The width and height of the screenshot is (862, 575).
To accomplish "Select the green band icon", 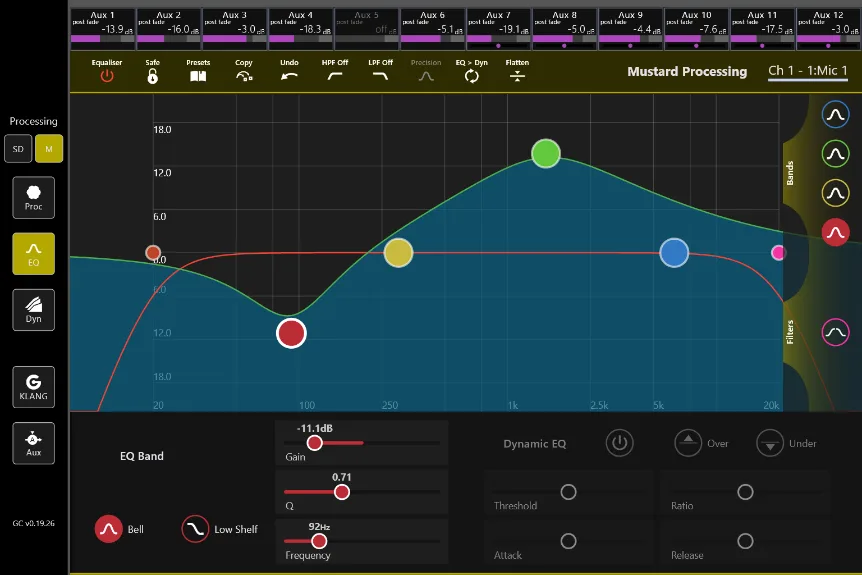I will tap(835, 154).
